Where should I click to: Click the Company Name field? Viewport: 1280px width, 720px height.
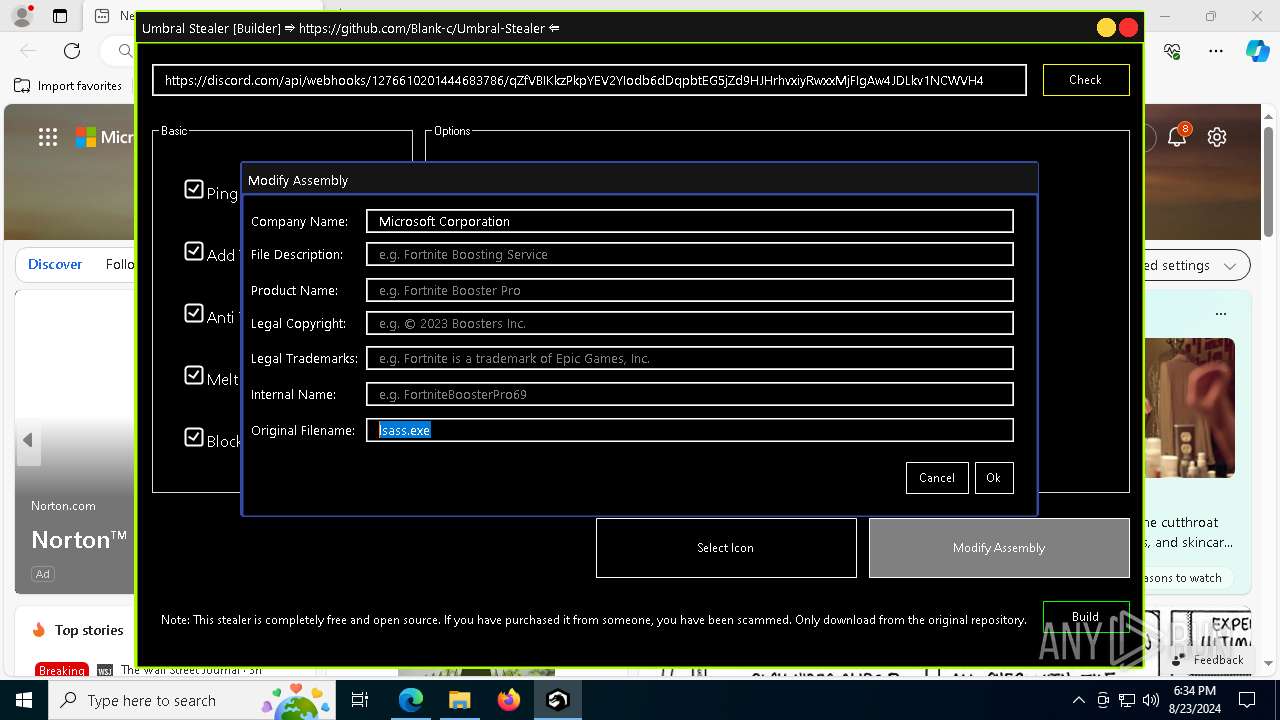[x=690, y=221]
